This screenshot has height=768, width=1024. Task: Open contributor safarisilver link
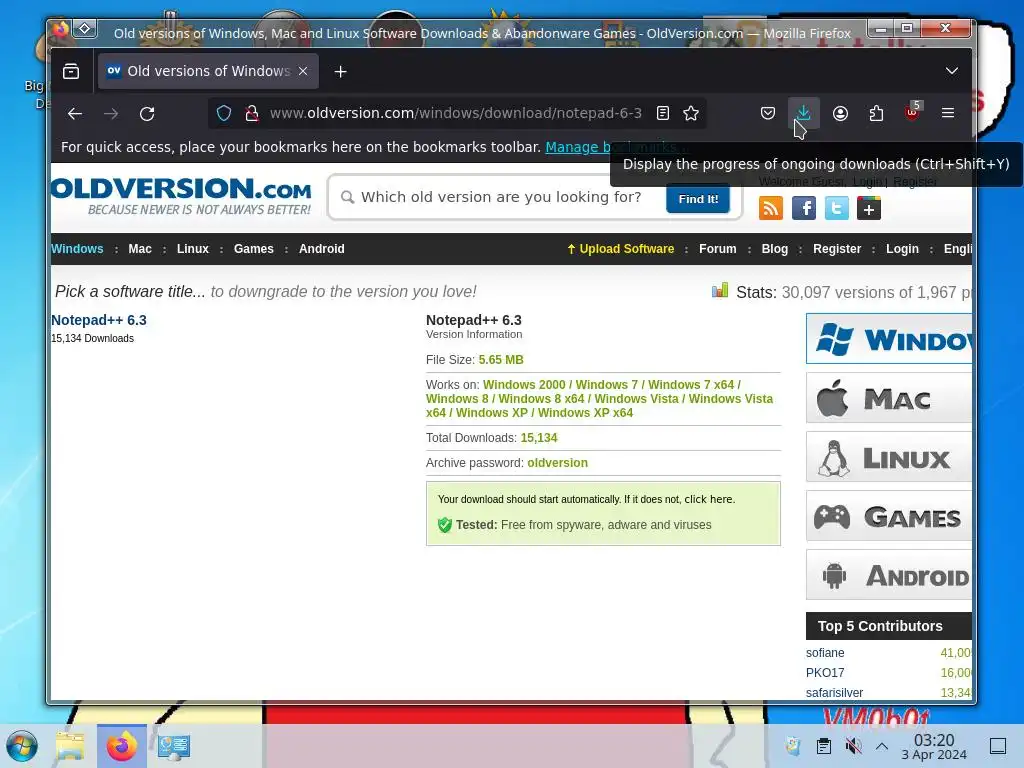tap(834, 693)
